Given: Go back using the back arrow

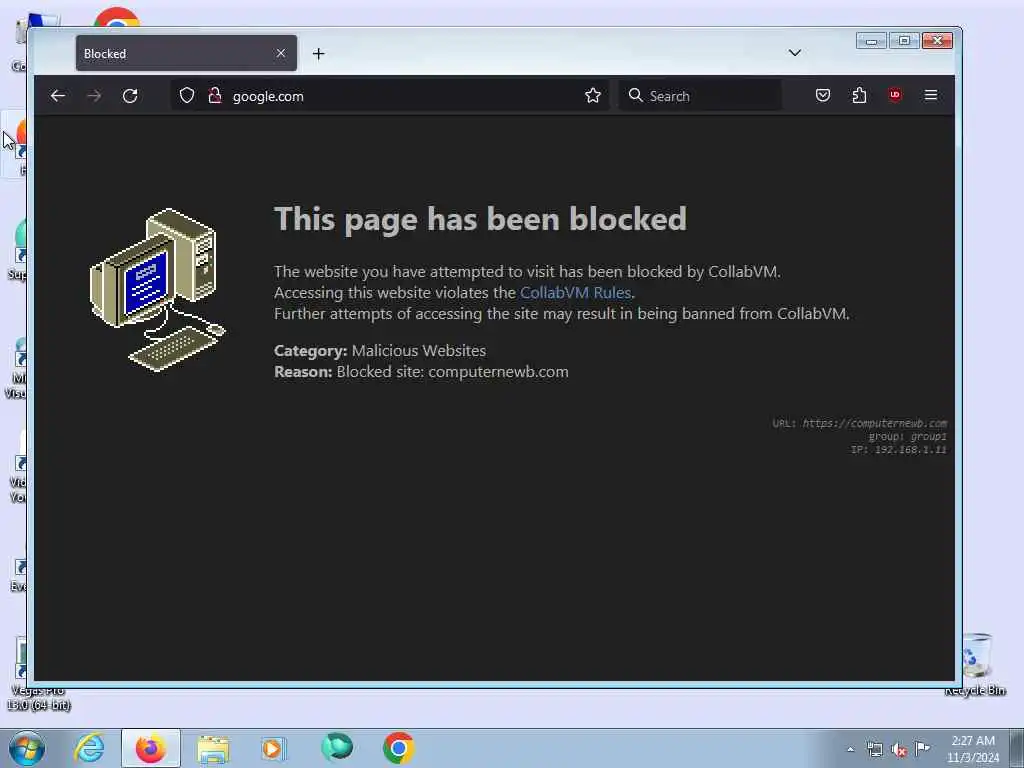Looking at the screenshot, I should click(57, 96).
